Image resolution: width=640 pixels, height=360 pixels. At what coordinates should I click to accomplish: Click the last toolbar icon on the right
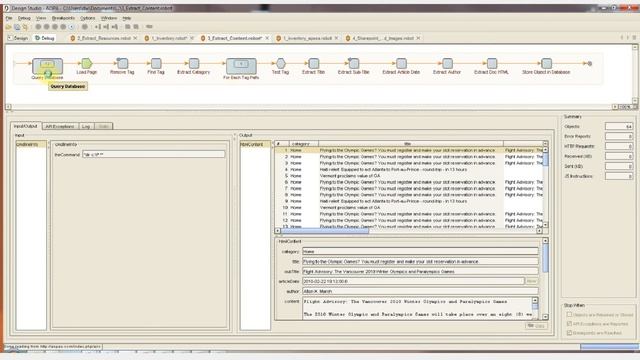point(149,27)
